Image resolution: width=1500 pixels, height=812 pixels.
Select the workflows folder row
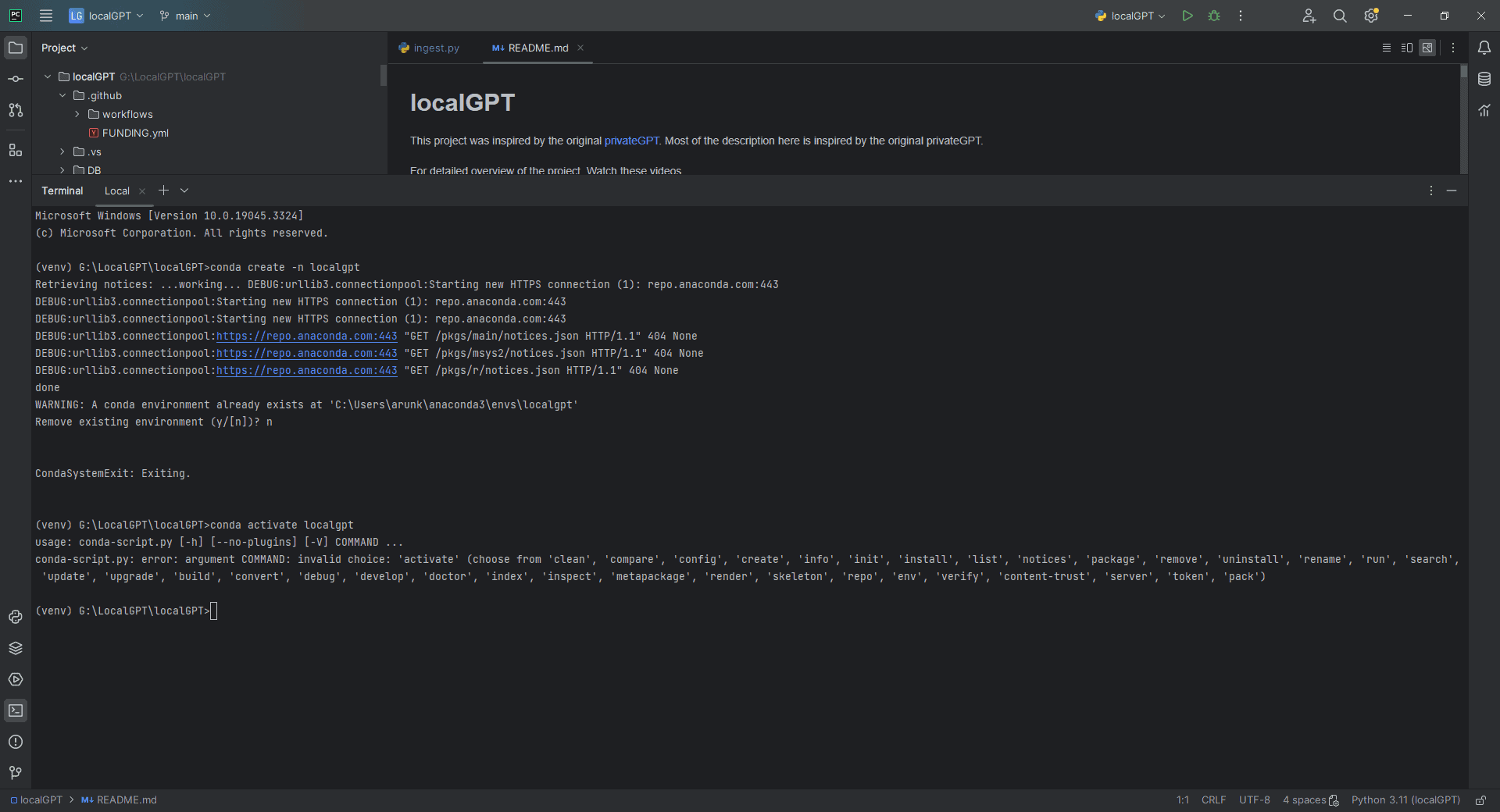point(209,114)
